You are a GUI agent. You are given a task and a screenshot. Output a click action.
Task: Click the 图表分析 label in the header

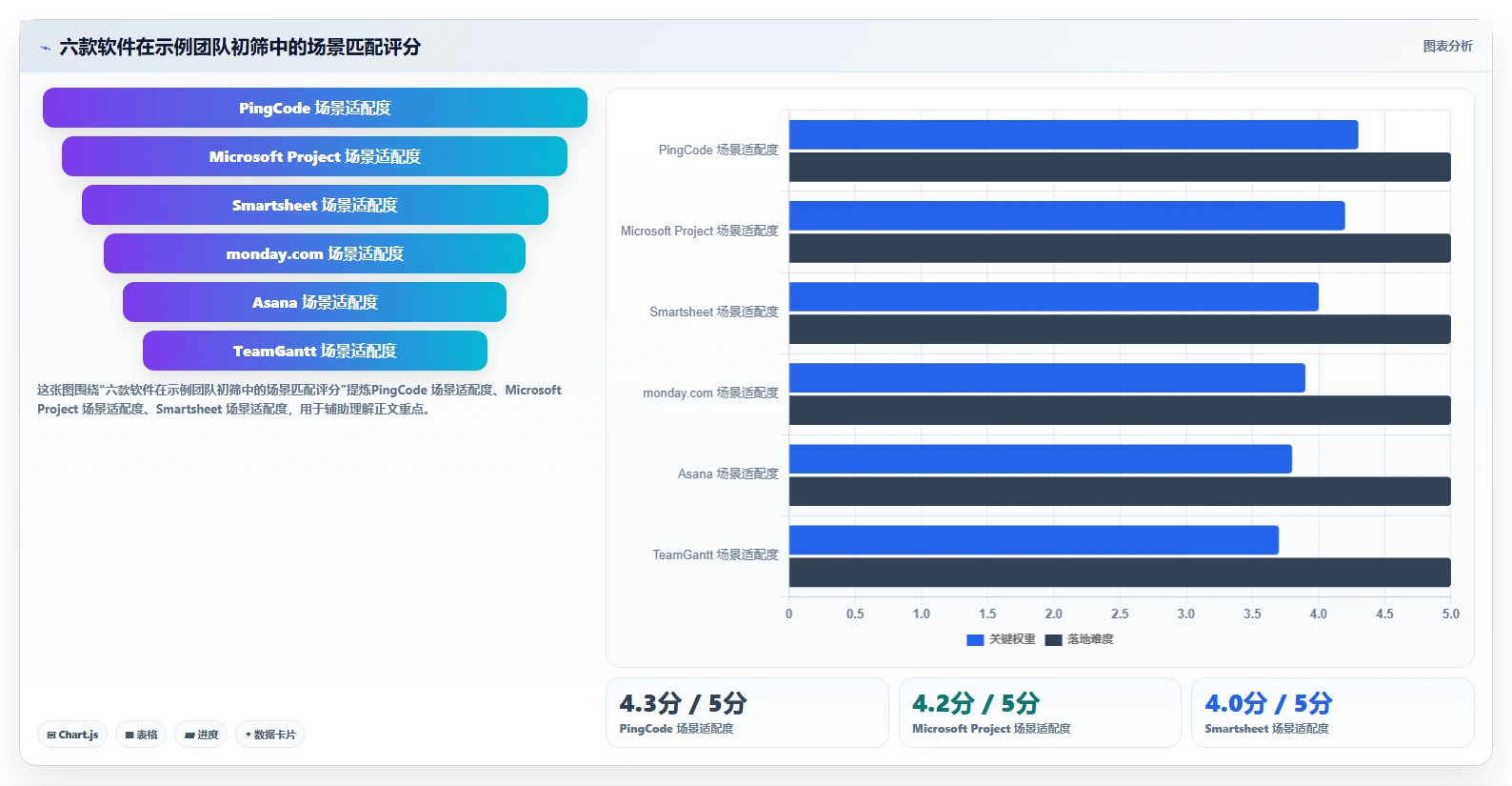[x=1447, y=46]
